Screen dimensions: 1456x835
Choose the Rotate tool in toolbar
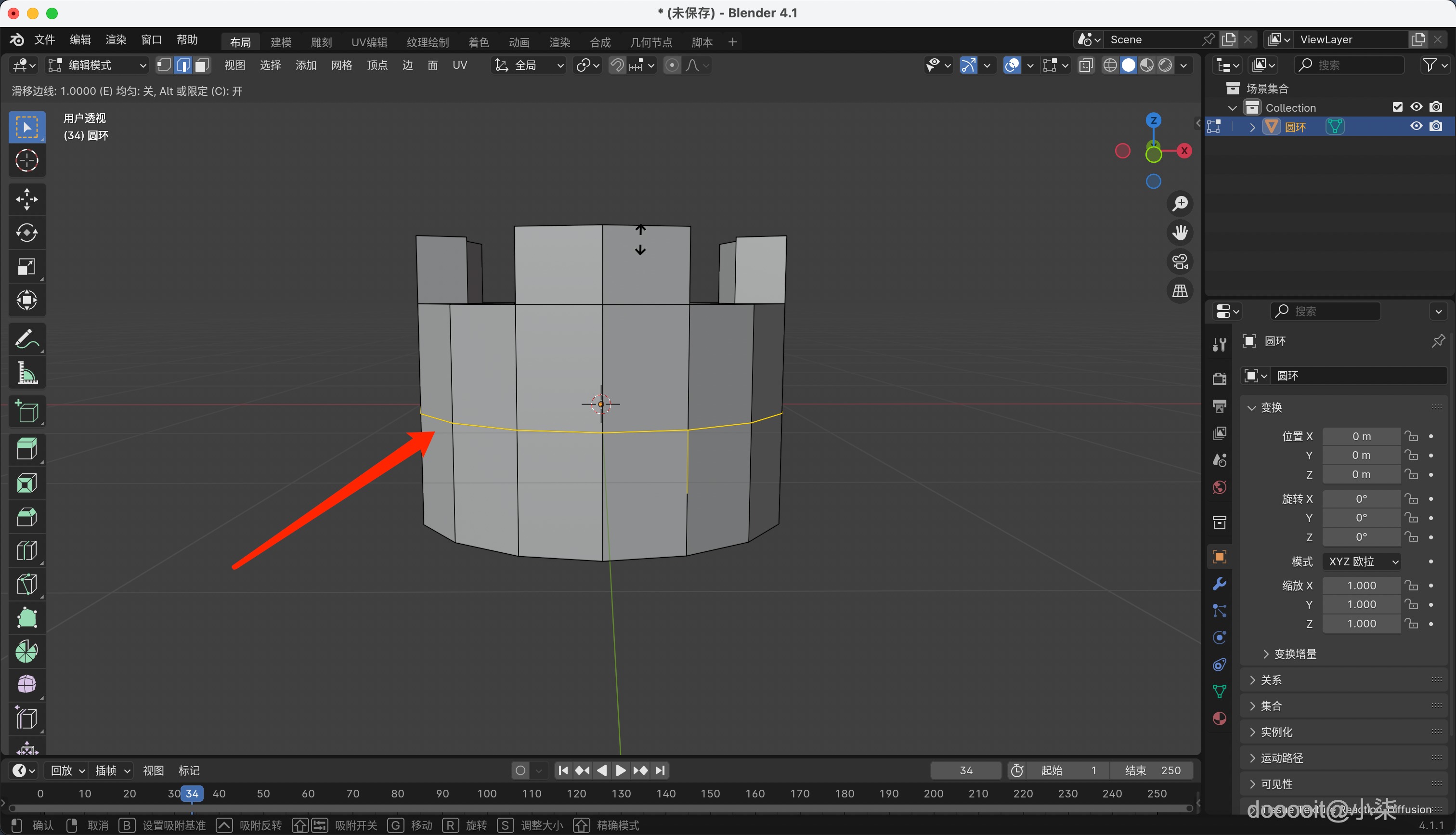coord(26,233)
